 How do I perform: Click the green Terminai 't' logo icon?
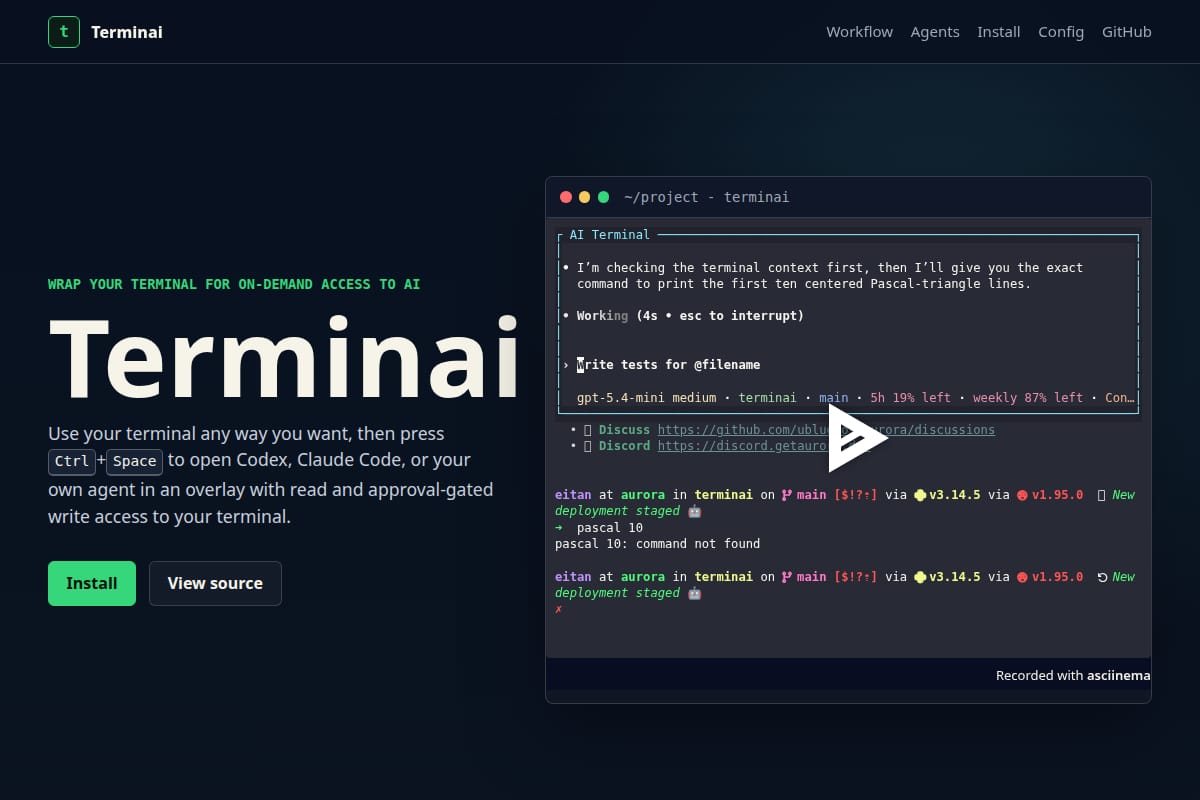click(x=64, y=32)
